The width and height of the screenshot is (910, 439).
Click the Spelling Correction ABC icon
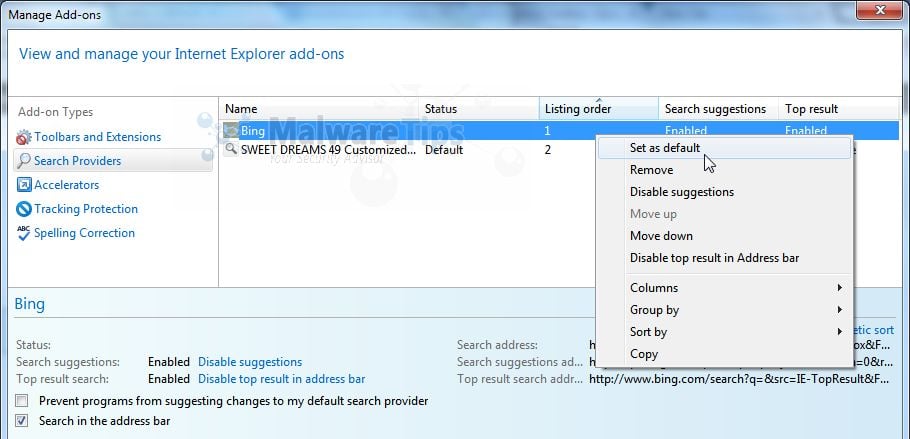point(24,233)
